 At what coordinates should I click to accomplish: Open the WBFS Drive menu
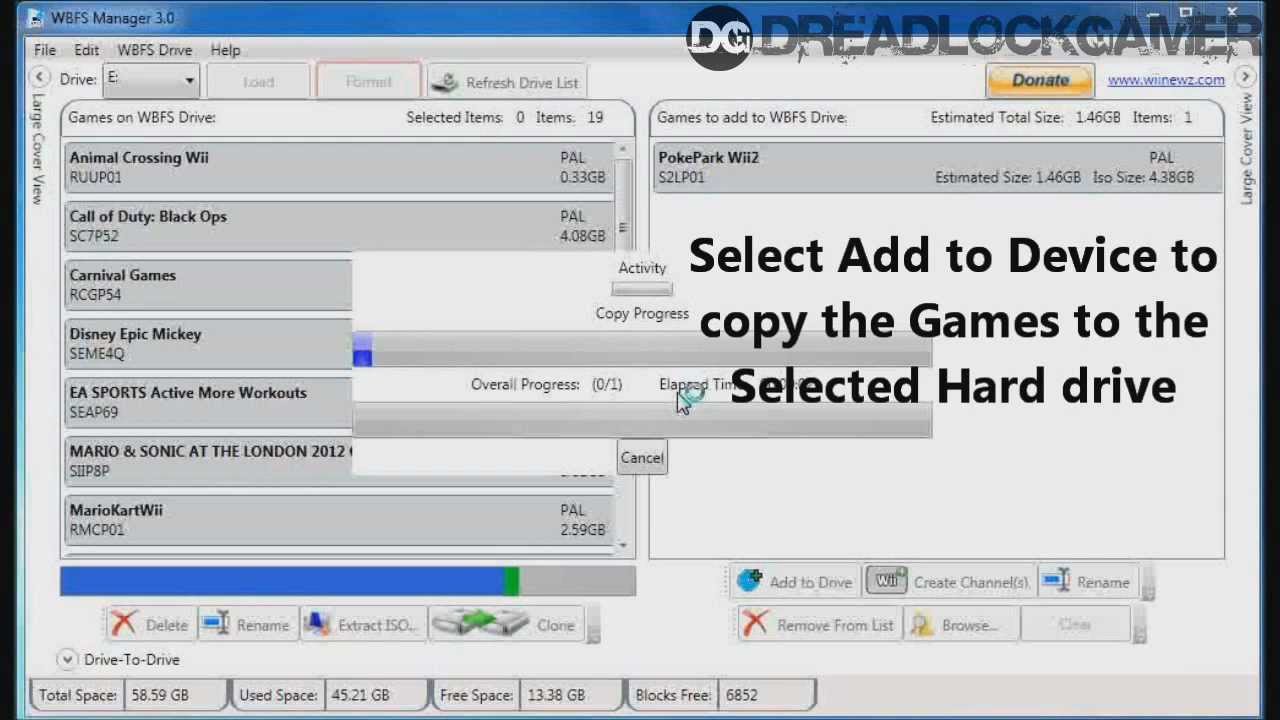pos(154,50)
